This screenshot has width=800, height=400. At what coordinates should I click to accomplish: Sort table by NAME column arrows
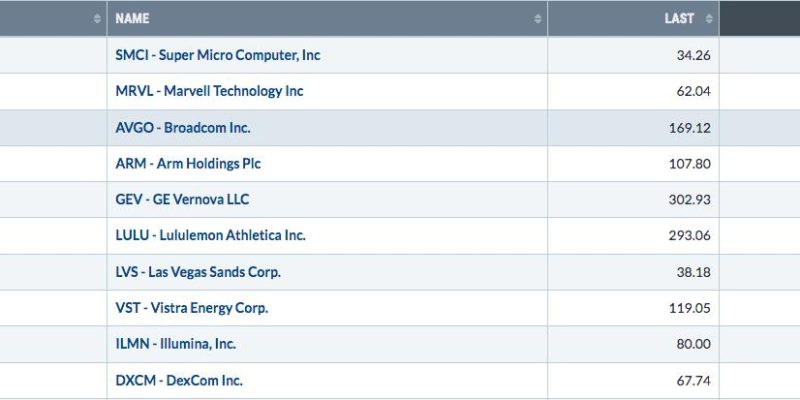click(x=537, y=19)
